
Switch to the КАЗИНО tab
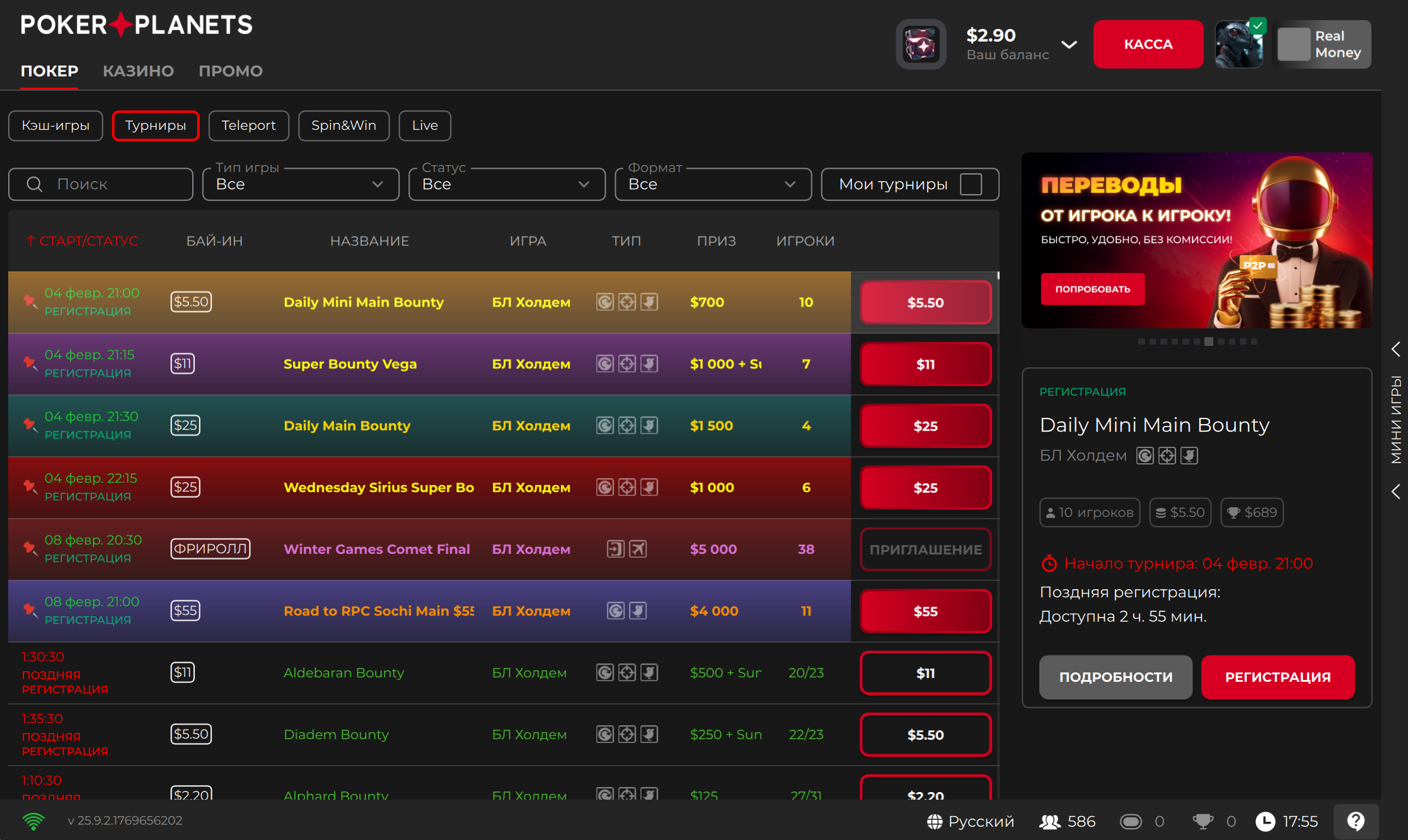click(138, 71)
